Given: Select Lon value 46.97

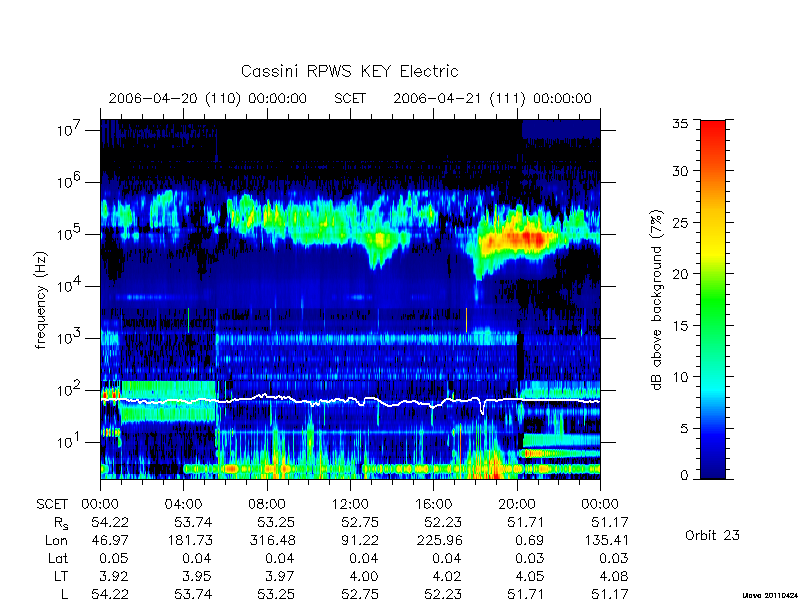Looking at the screenshot, I should click(110, 540).
